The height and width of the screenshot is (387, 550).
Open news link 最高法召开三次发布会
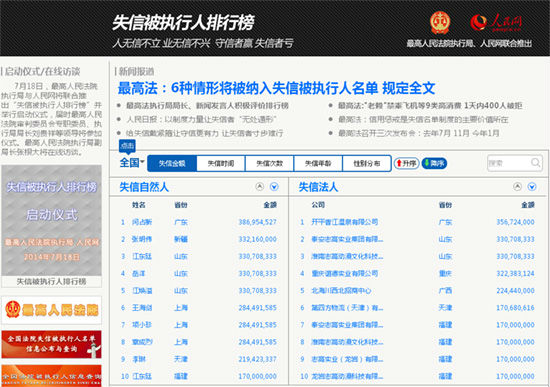point(418,133)
